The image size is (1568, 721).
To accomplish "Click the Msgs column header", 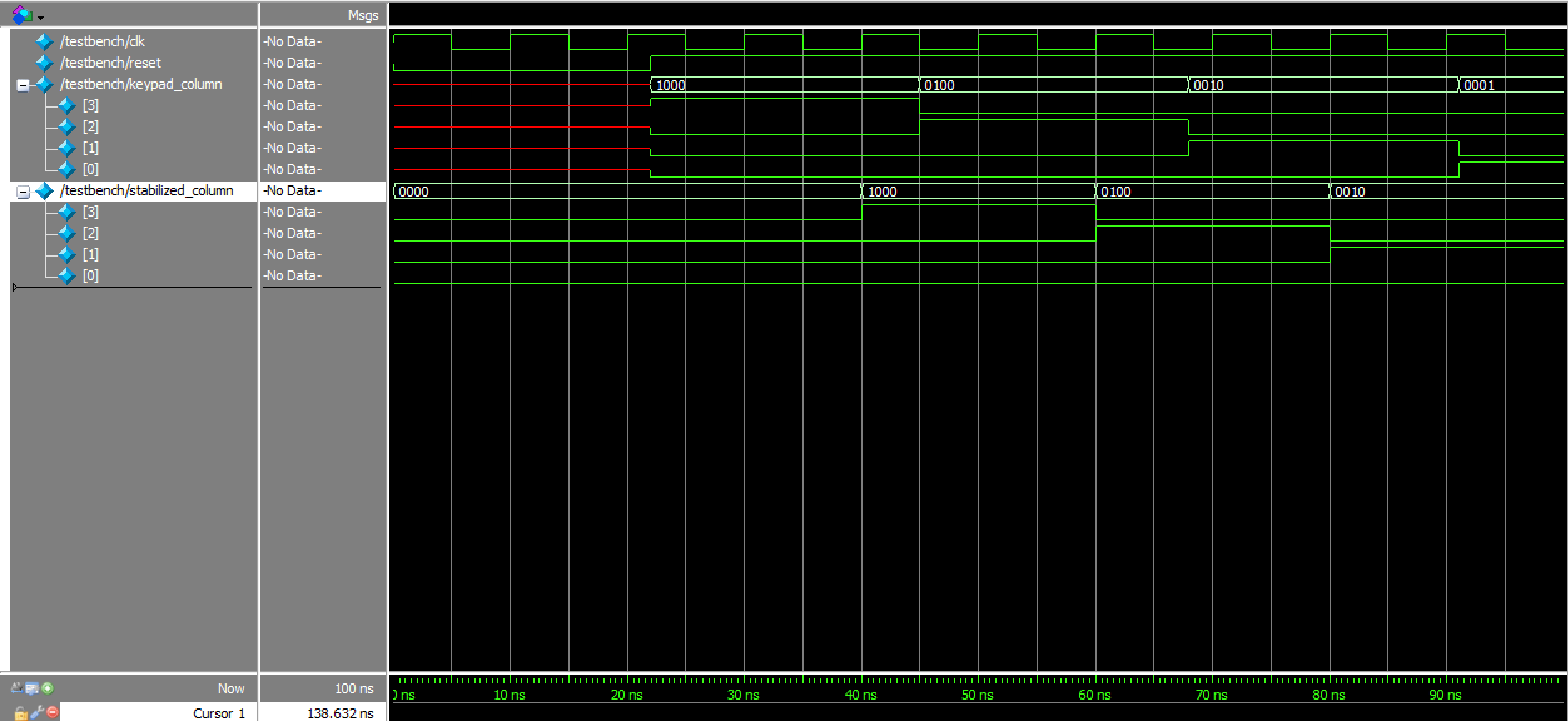I will point(363,15).
